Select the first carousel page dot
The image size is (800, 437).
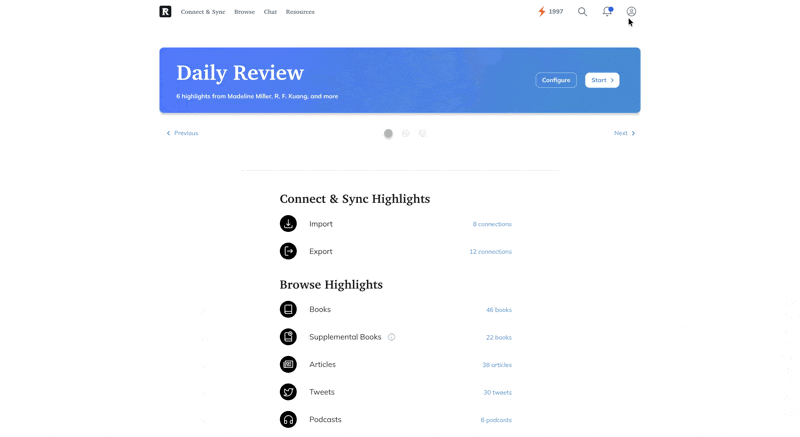coord(388,134)
